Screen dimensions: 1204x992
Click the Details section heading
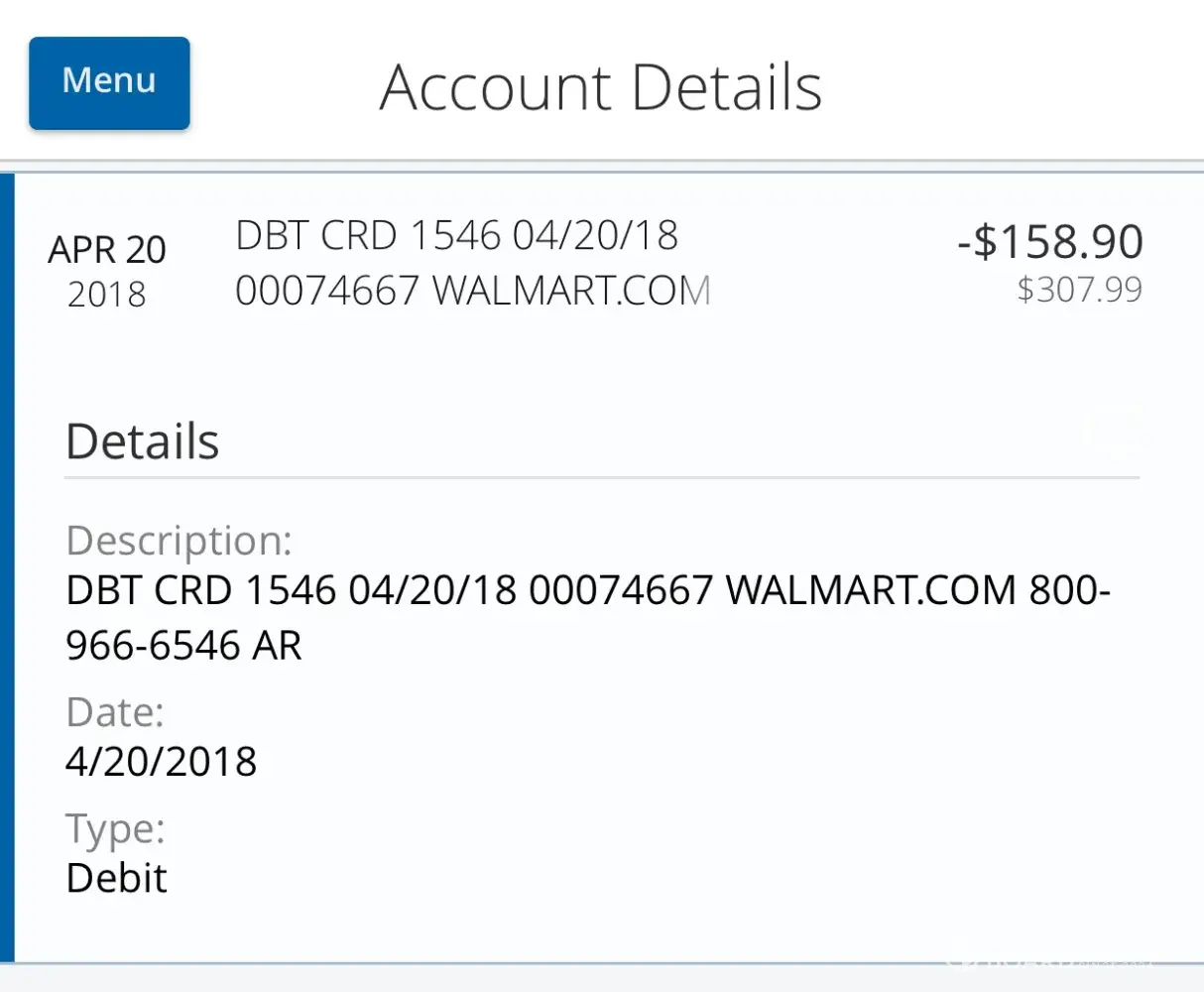[x=142, y=442]
